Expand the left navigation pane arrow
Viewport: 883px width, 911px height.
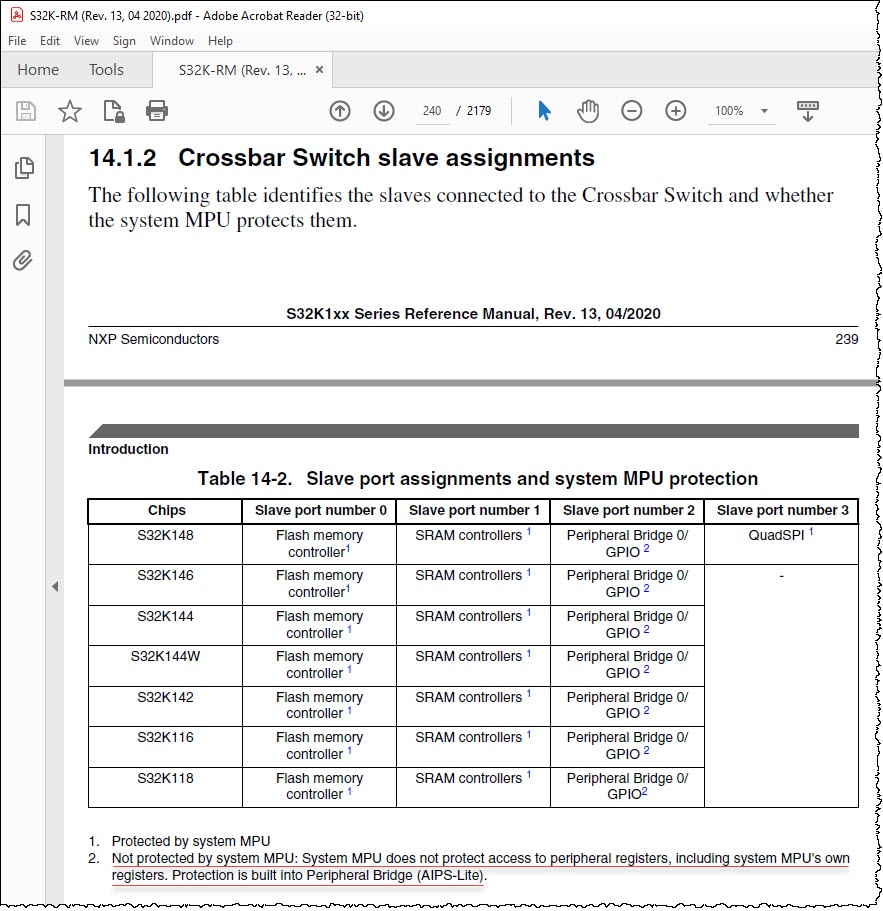[x=55, y=586]
